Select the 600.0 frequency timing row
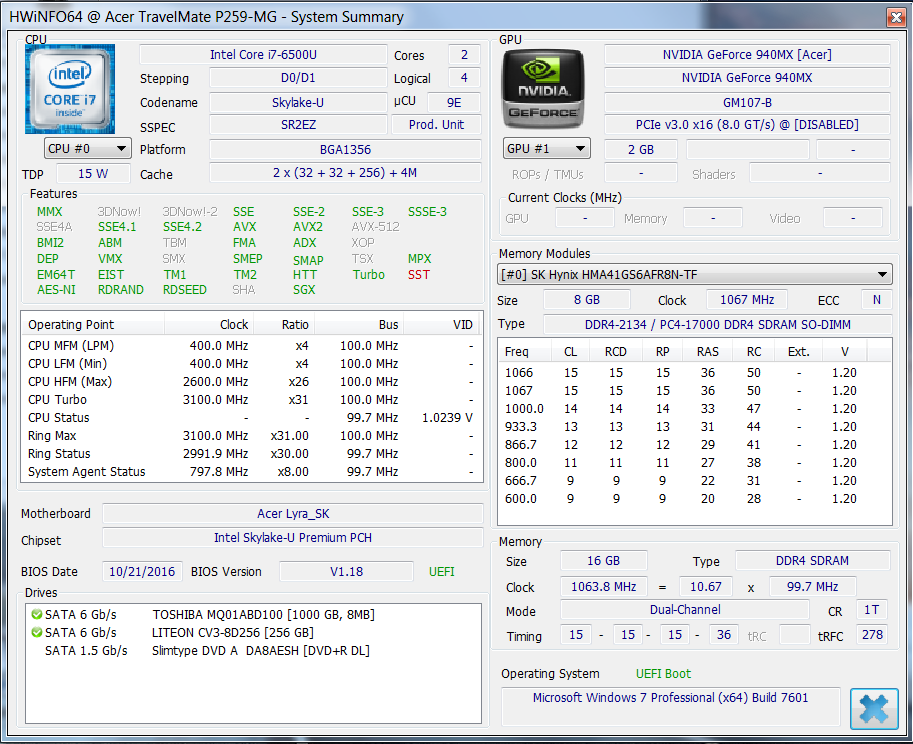This screenshot has height=744, width=913. click(x=694, y=499)
